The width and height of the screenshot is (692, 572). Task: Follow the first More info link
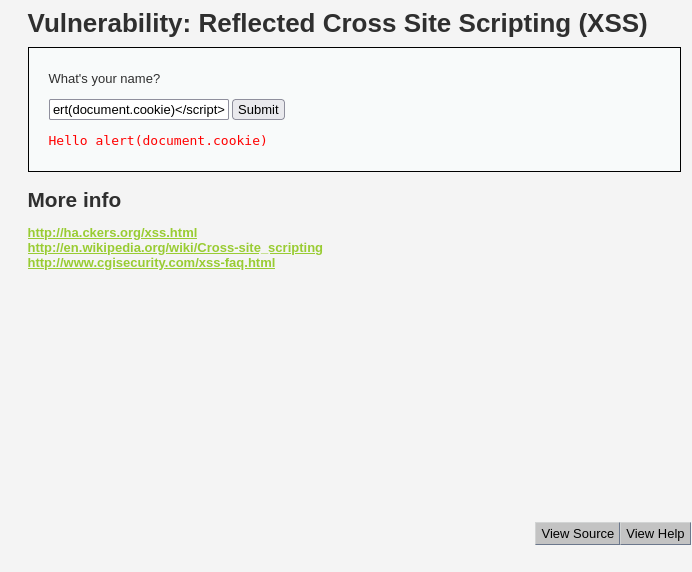point(112,233)
